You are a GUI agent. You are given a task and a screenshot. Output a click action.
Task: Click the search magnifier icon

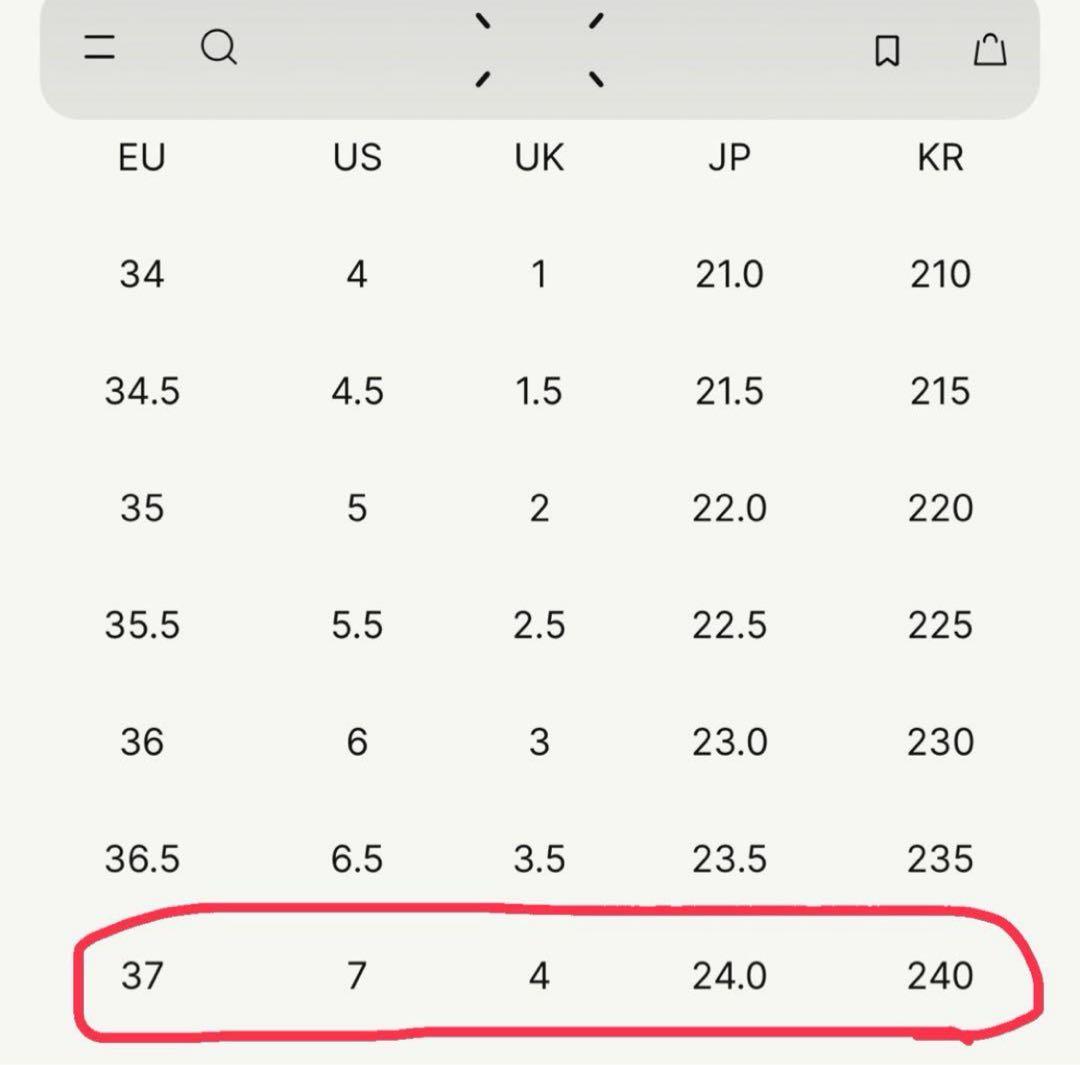click(x=219, y=47)
